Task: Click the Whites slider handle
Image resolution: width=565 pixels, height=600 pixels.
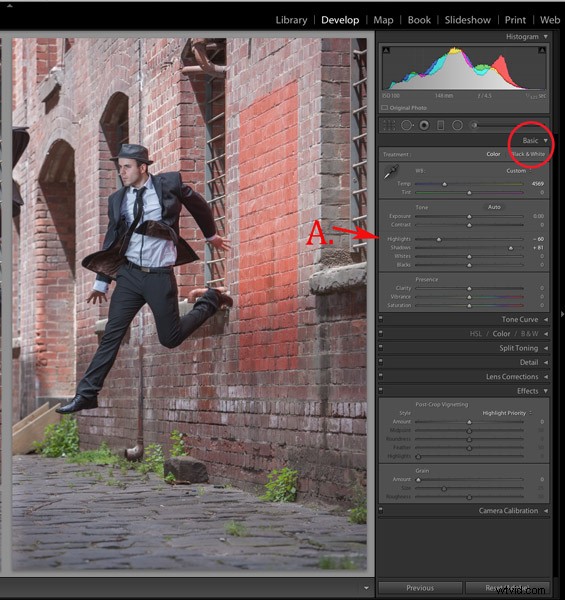Action: pos(469,256)
